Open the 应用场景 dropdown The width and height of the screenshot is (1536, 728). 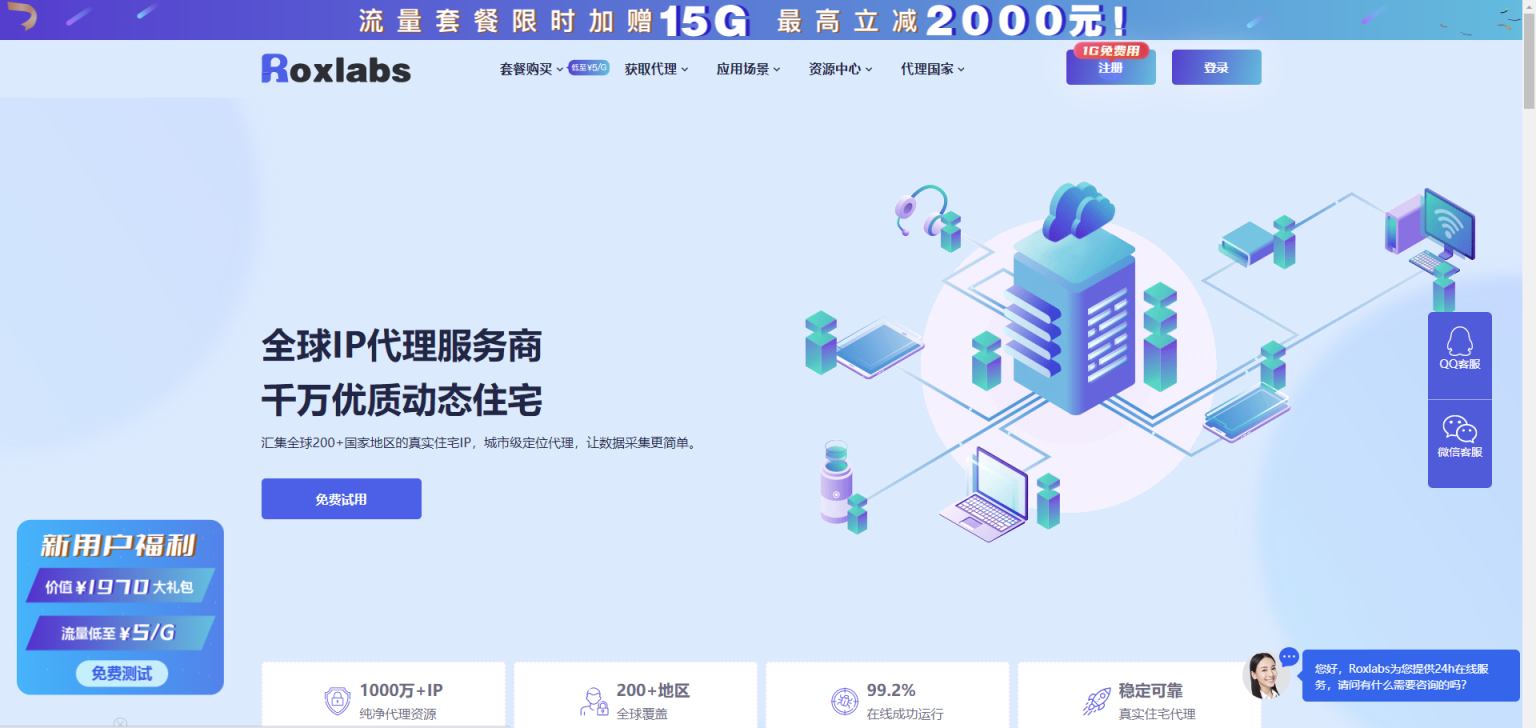coord(742,69)
